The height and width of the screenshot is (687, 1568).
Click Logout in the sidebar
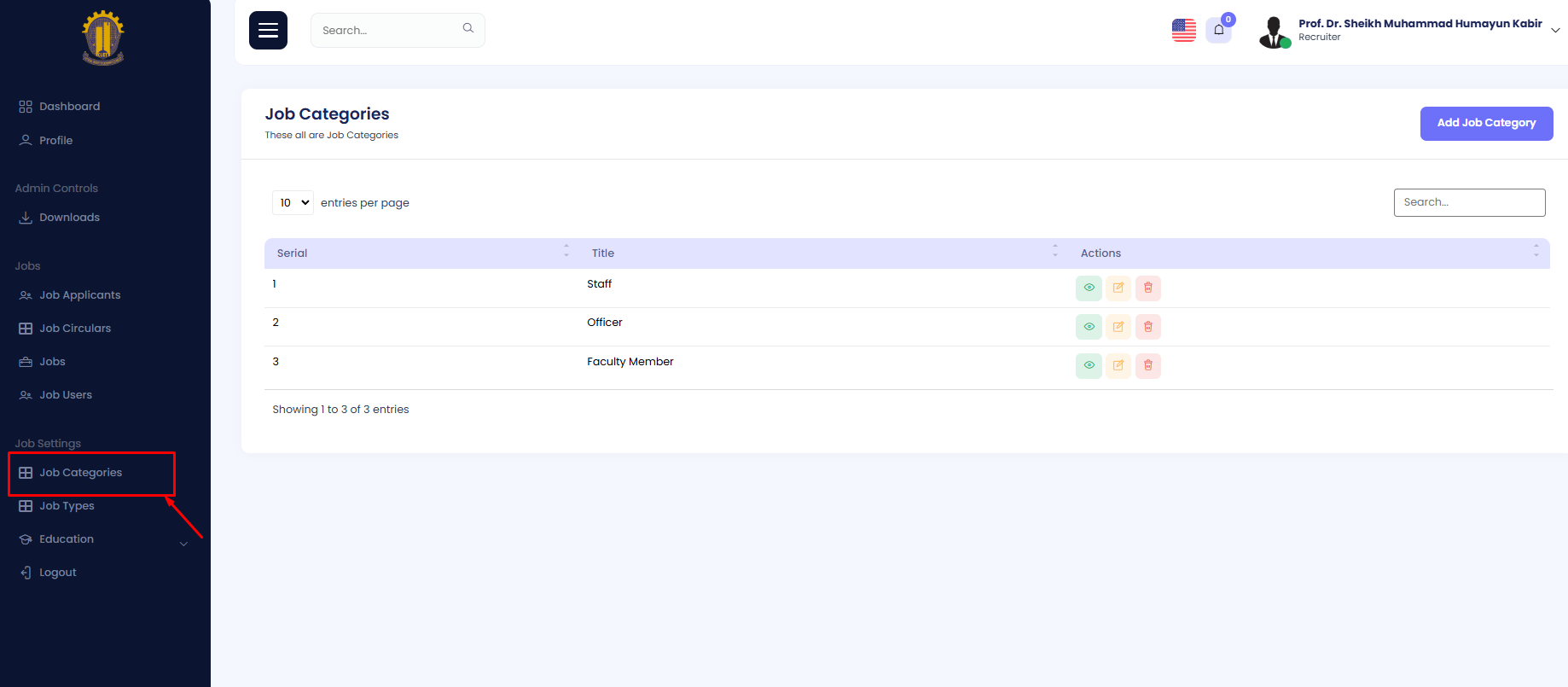coord(57,573)
